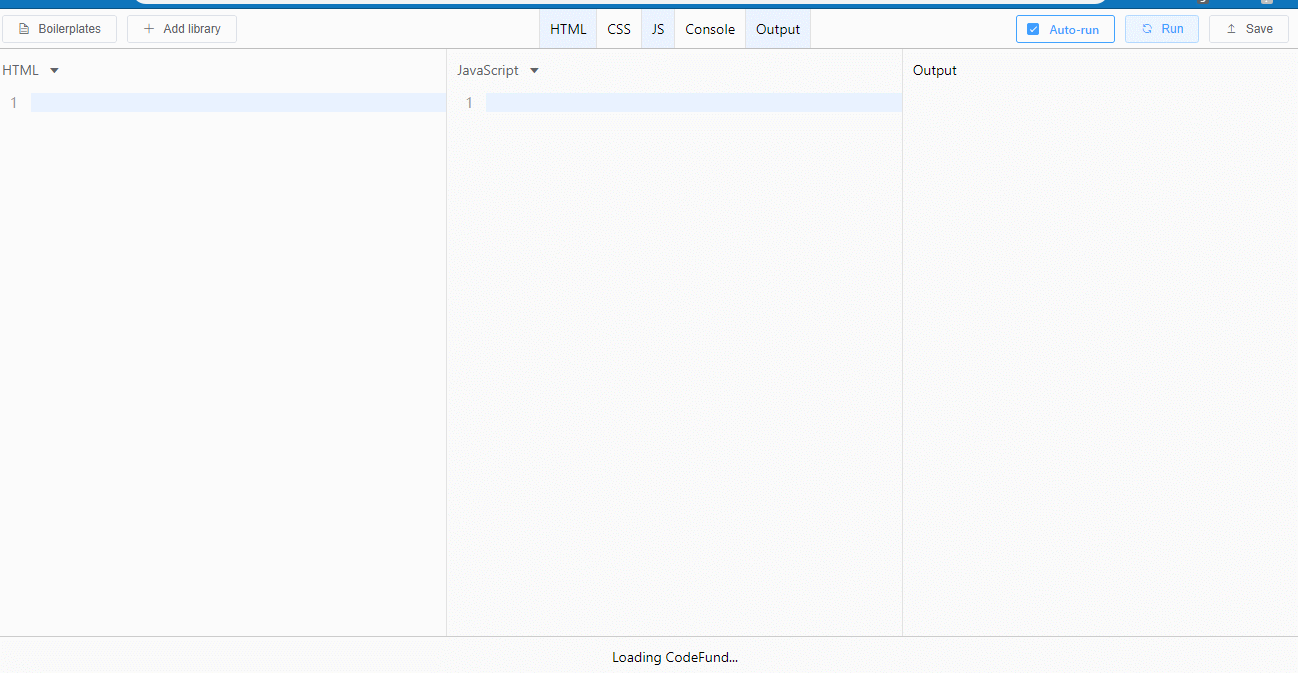Click the Add library button
The height and width of the screenshot is (673, 1298).
click(x=182, y=29)
